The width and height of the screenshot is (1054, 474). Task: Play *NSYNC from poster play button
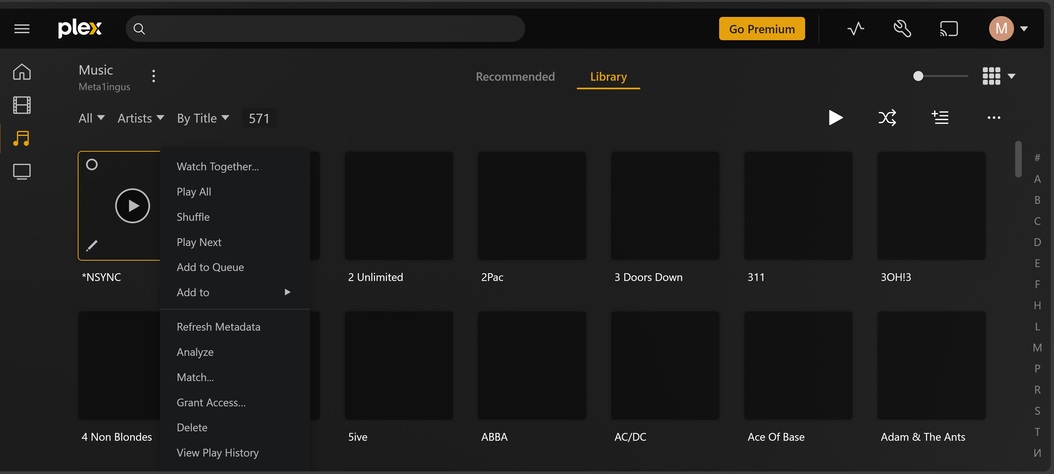tap(132, 206)
